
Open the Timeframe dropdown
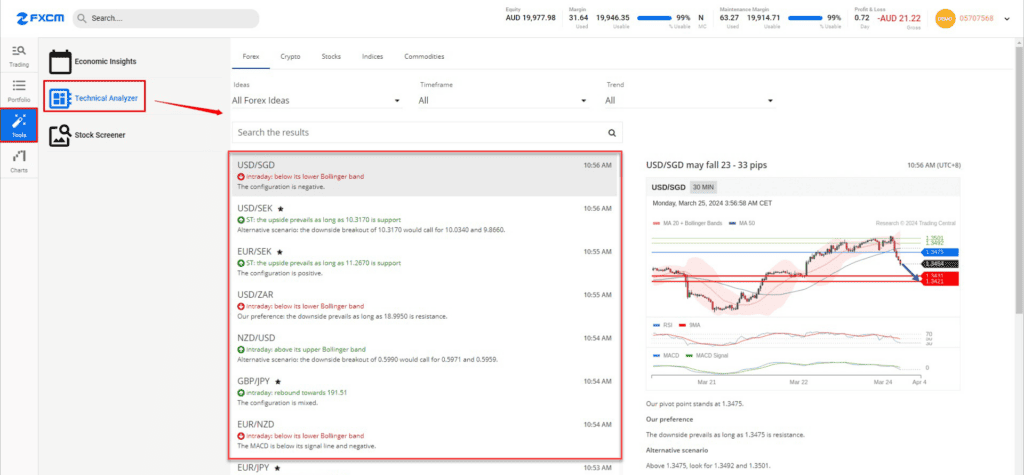pos(503,101)
